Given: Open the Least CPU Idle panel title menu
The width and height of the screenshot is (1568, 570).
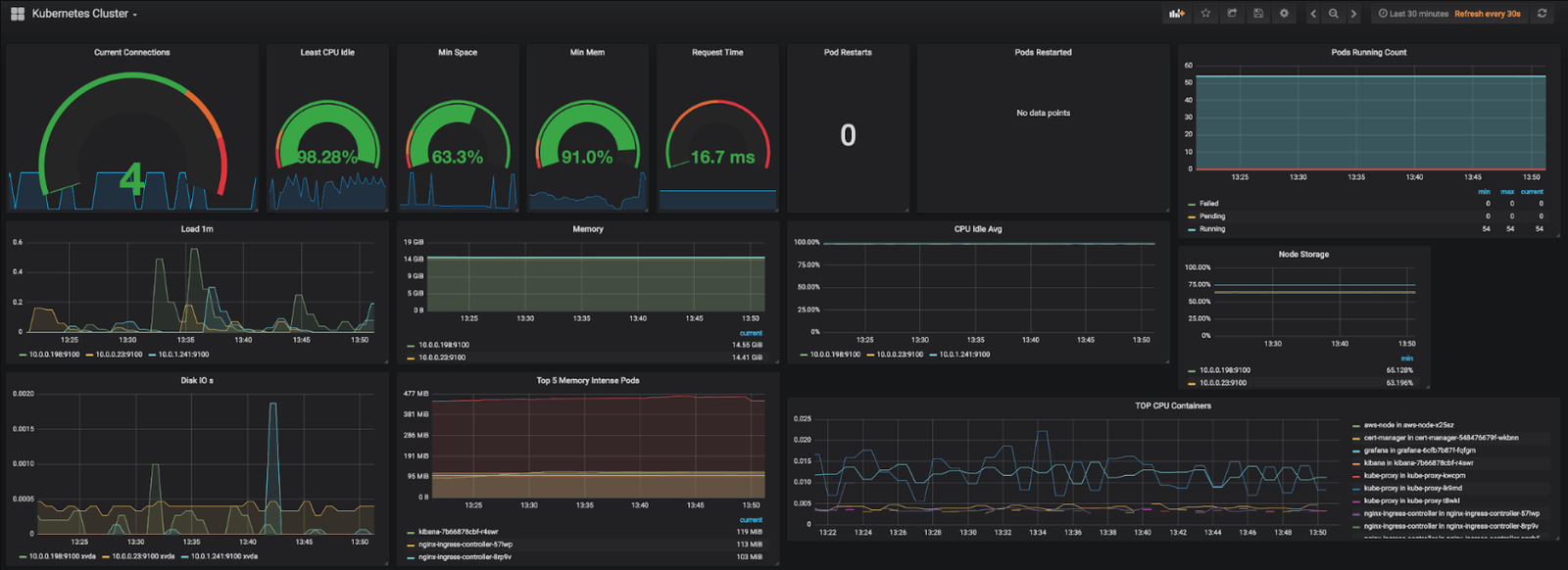Looking at the screenshot, I should 327,53.
